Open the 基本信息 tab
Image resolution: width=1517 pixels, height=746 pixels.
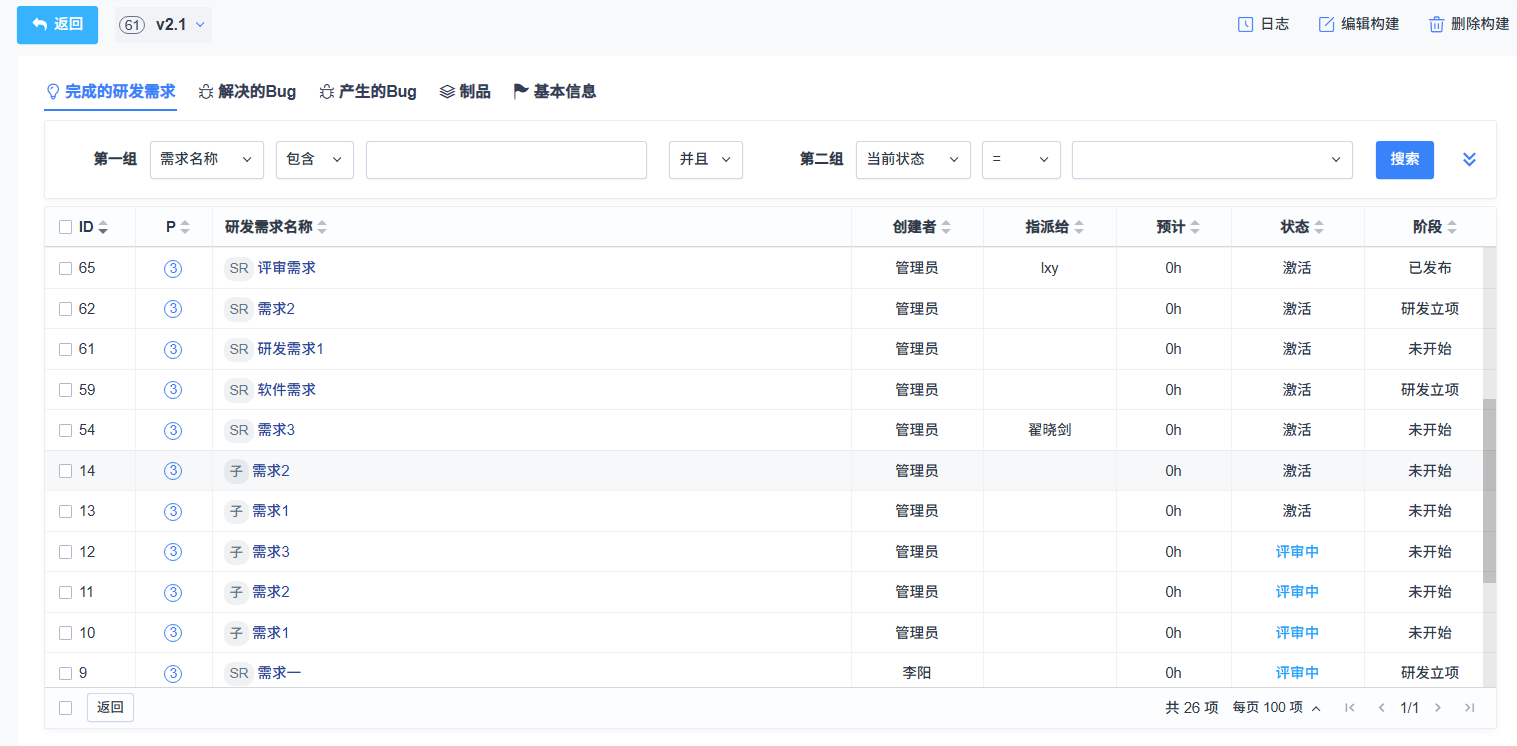(555, 92)
